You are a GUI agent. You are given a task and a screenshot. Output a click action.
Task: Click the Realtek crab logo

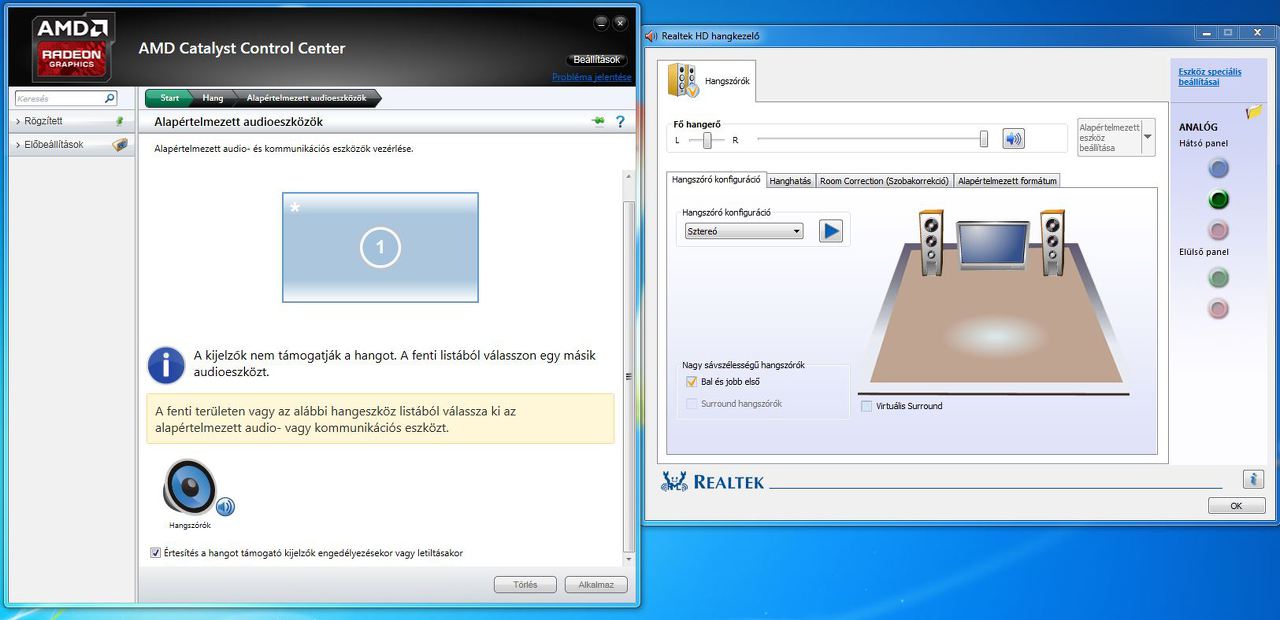click(674, 482)
